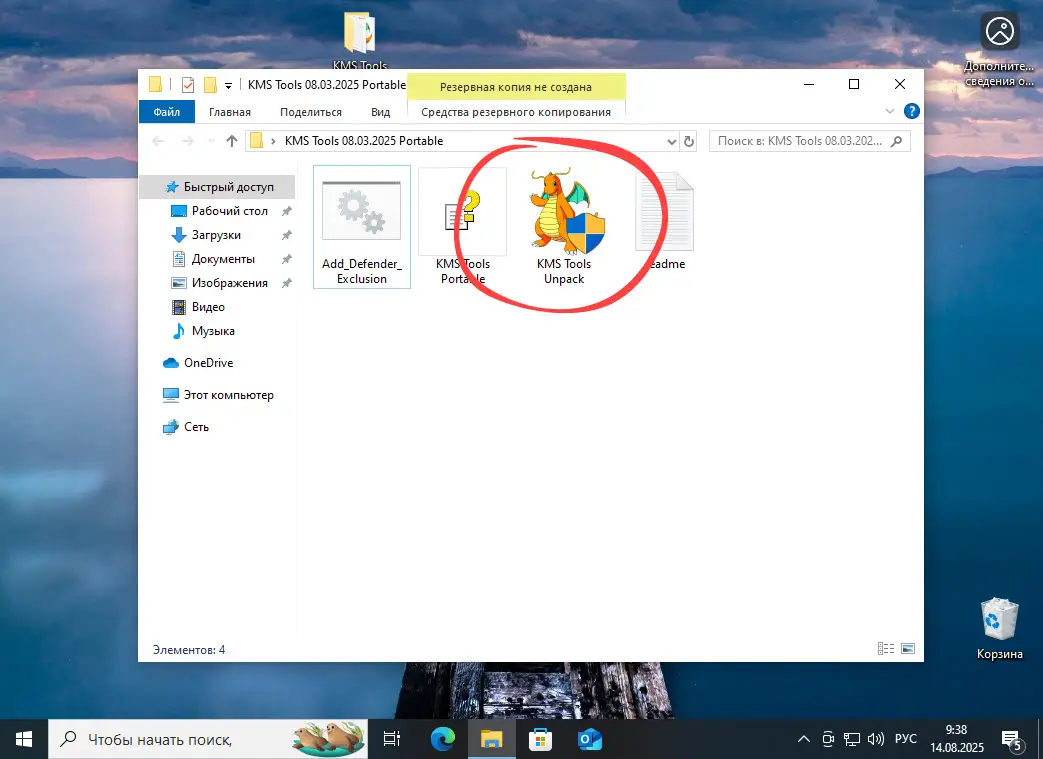The height and width of the screenshot is (759, 1043).
Task: Open the Файл menu tab
Action: click(167, 112)
